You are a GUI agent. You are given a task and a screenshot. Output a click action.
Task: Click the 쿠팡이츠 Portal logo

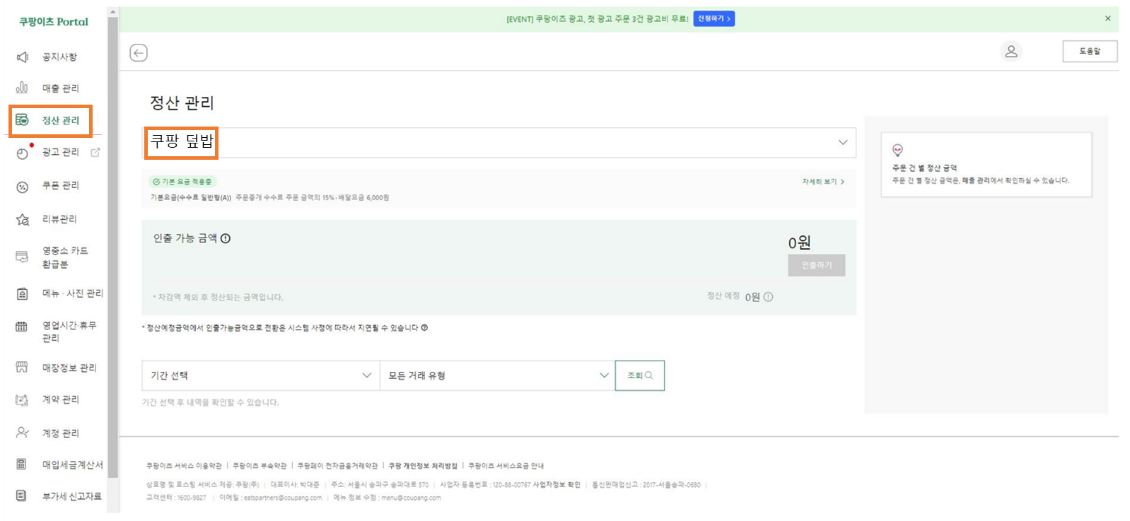(x=53, y=22)
